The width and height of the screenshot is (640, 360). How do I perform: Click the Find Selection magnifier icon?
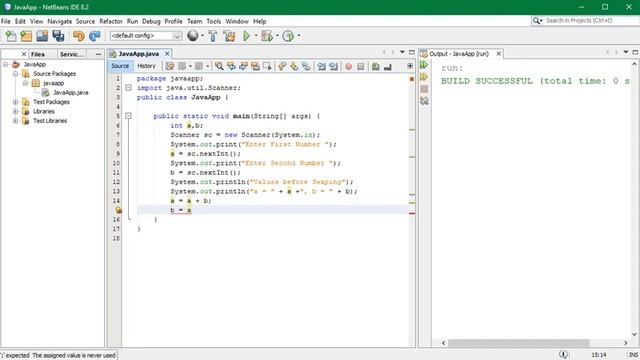(x=219, y=66)
